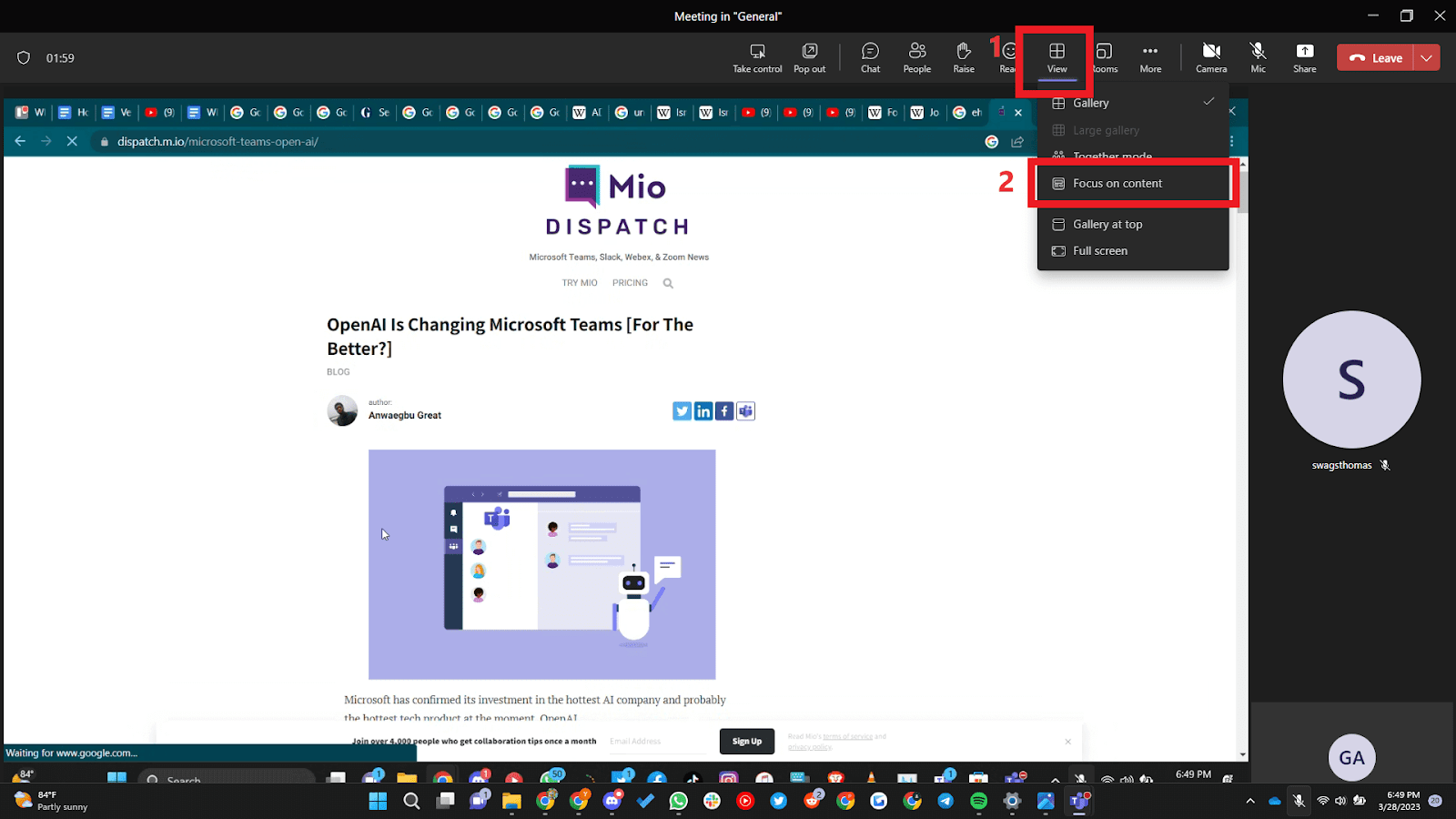Click the BLOG category label
The height and width of the screenshot is (819, 1456).
click(339, 372)
